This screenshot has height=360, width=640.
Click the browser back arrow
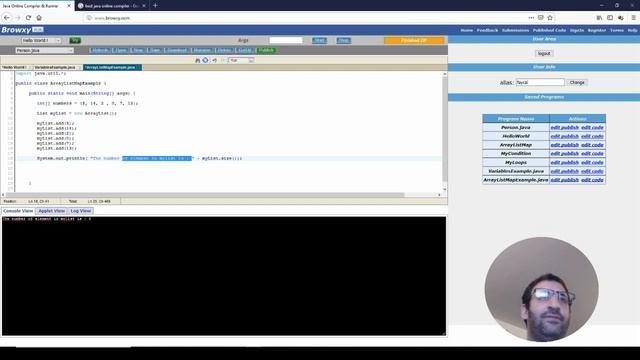coord(7,18)
